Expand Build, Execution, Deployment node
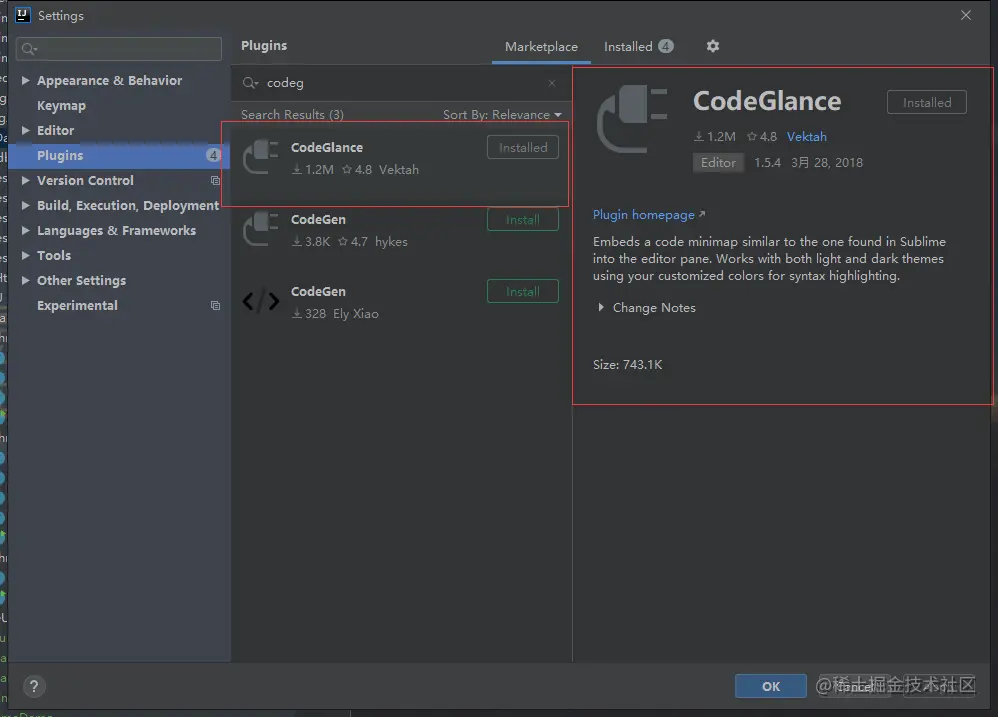 point(25,205)
